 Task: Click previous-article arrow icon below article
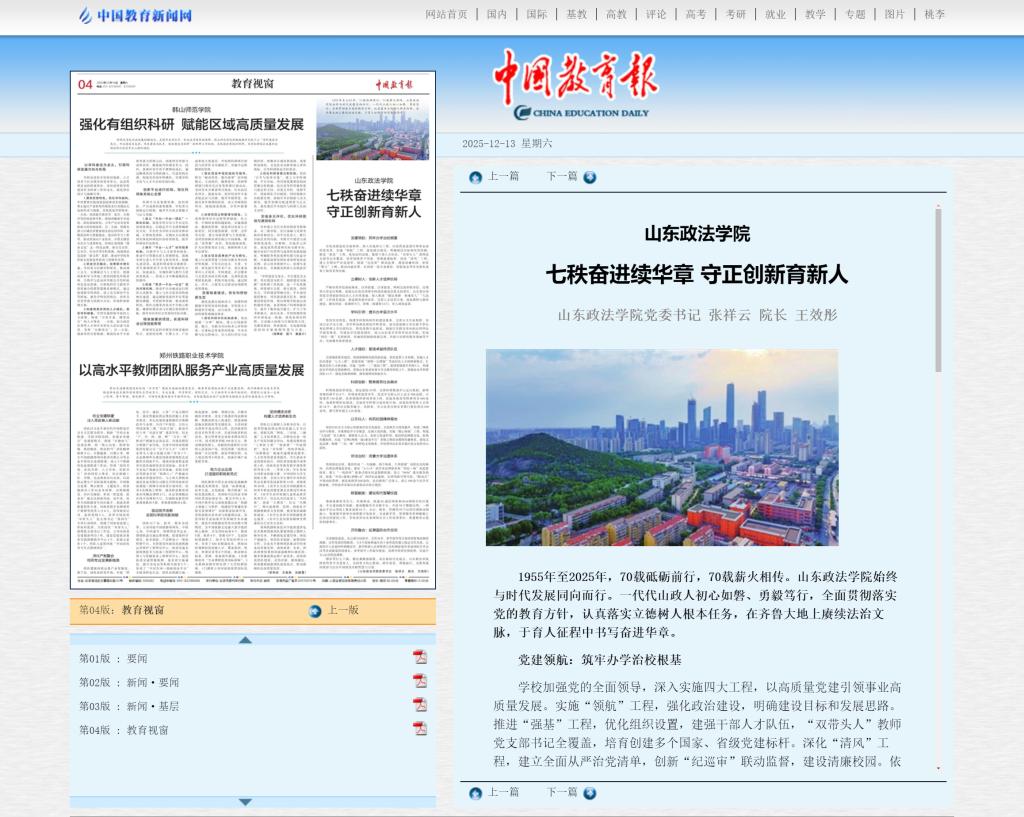pos(475,793)
